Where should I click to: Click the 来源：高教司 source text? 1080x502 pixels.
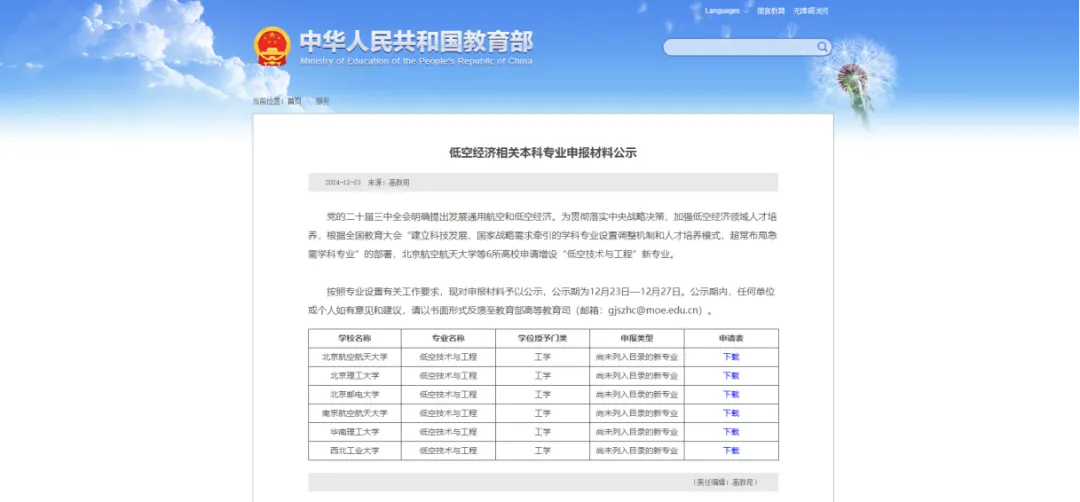coord(389,183)
